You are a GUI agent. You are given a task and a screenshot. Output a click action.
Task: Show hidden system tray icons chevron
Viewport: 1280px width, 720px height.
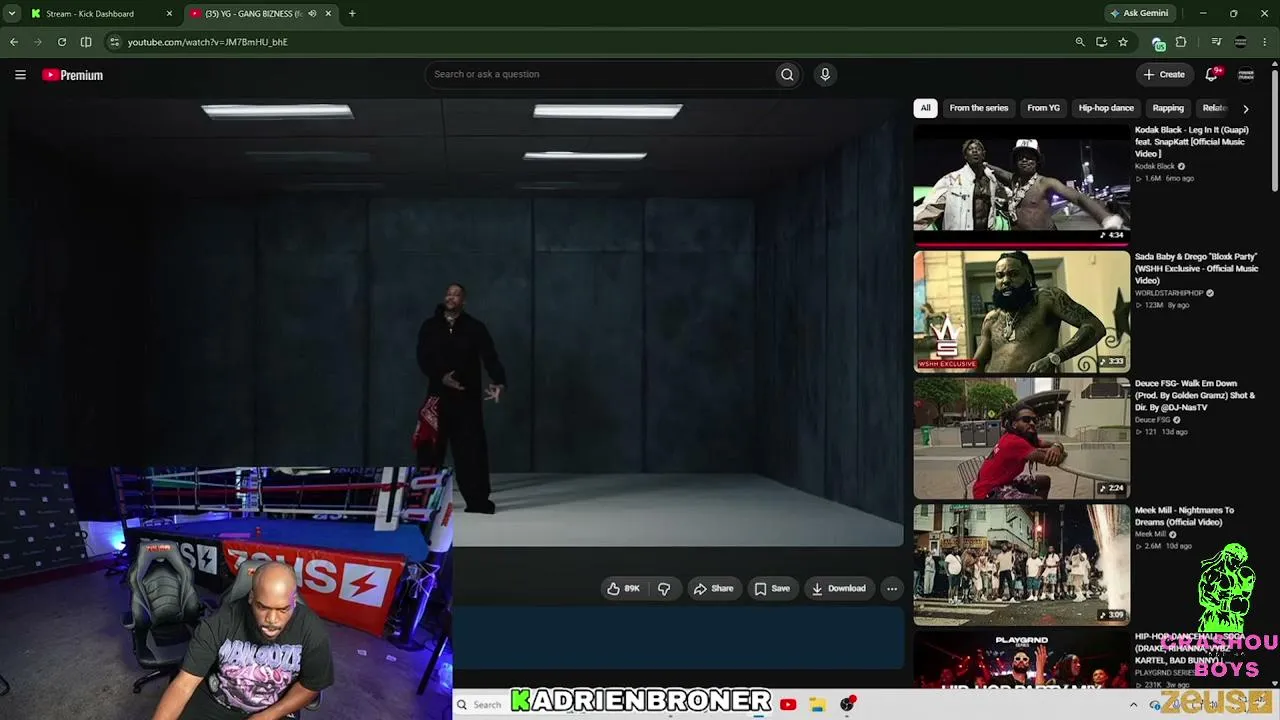tap(1133, 705)
